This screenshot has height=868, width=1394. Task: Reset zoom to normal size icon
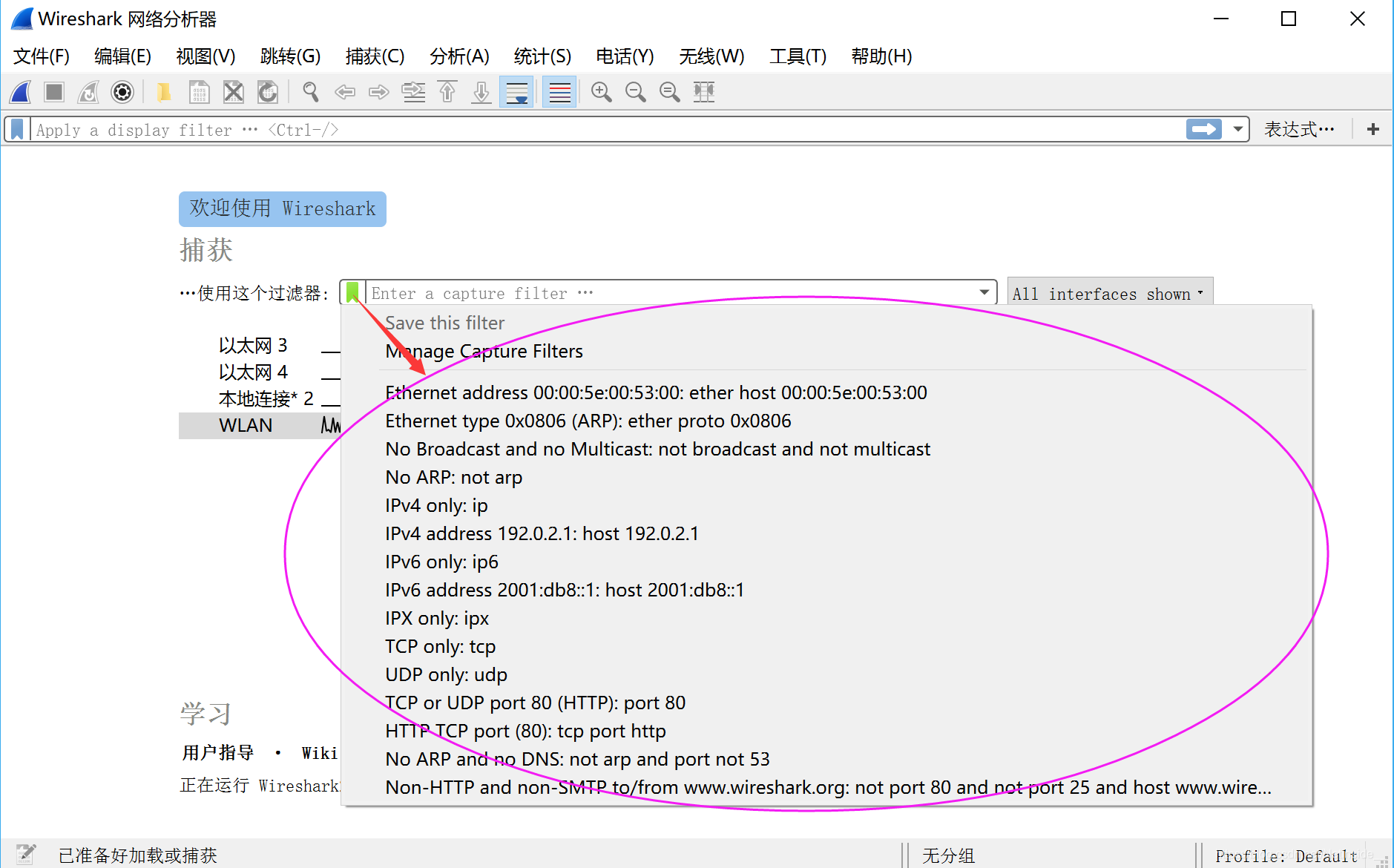[670, 92]
